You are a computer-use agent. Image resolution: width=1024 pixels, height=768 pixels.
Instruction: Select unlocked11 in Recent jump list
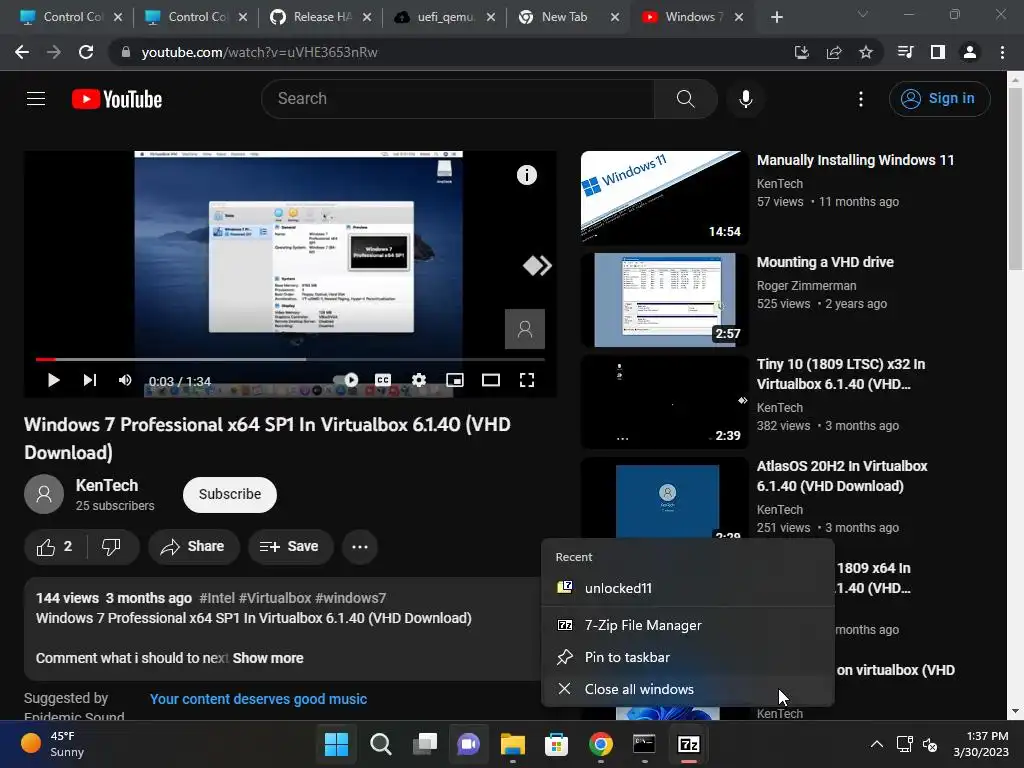click(688, 588)
